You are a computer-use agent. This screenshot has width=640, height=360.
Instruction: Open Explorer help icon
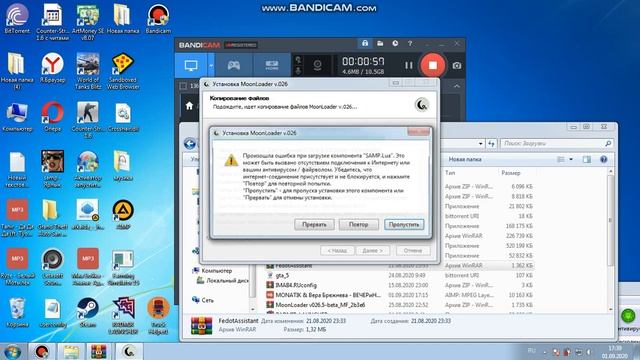[604, 159]
